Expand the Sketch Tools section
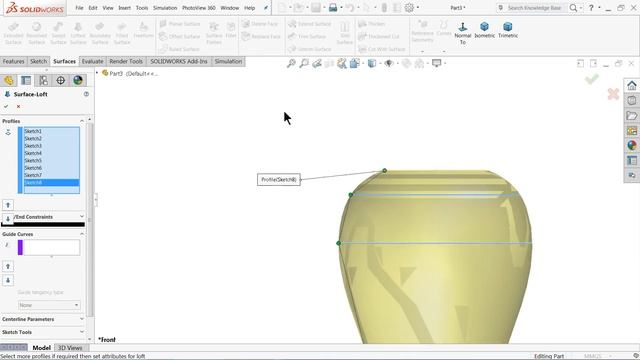The width and height of the screenshot is (640, 360). pyautogui.click(x=82, y=332)
